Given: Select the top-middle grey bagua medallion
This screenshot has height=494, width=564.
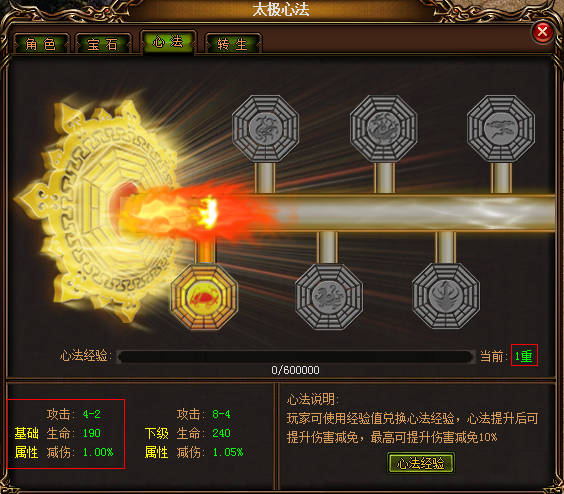Looking at the screenshot, I should [384, 128].
